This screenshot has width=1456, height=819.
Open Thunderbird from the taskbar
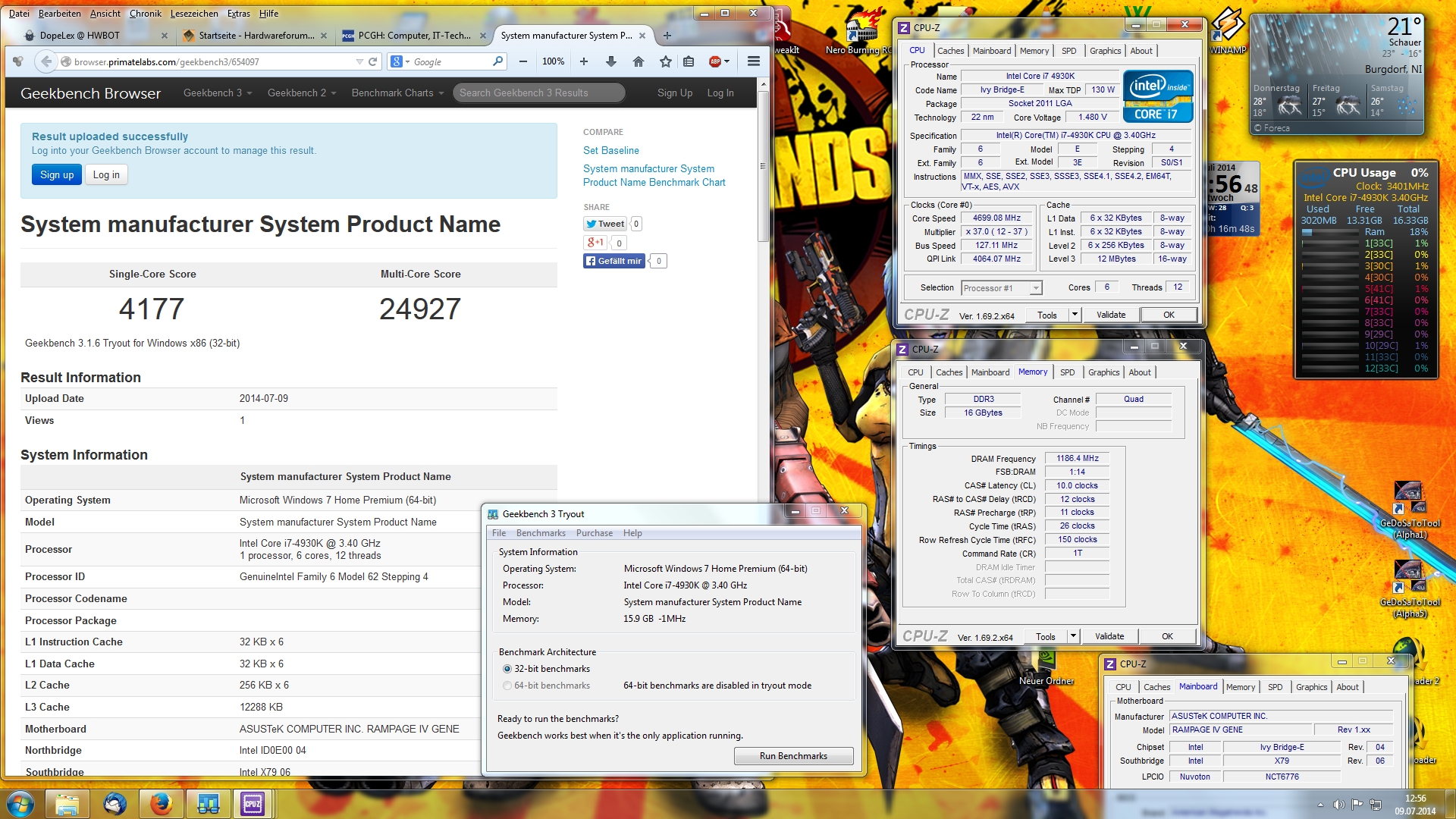(115, 804)
